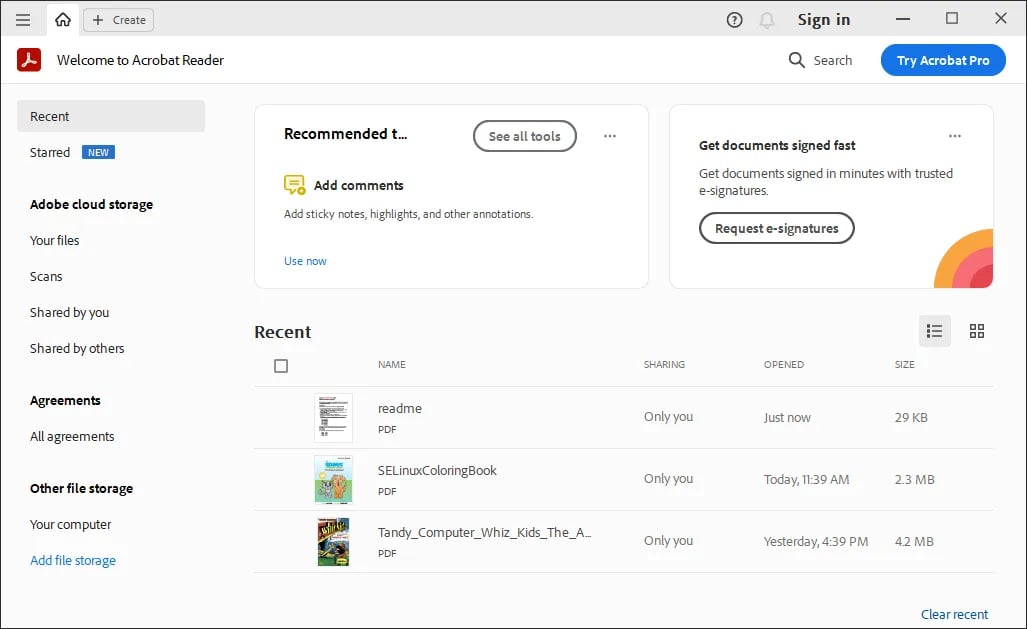Image resolution: width=1027 pixels, height=629 pixels.
Task: Click Clear recent link
Action: (x=954, y=615)
